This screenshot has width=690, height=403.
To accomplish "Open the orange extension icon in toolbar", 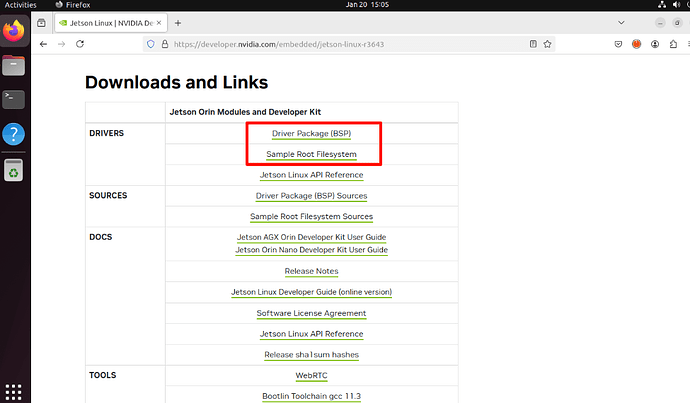I will pyautogui.click(x=636, y=44).
